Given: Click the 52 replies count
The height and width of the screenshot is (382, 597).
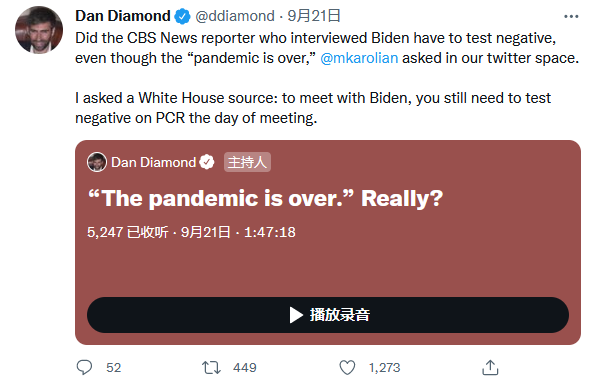Looking at the screenshot, I should 113,368.
